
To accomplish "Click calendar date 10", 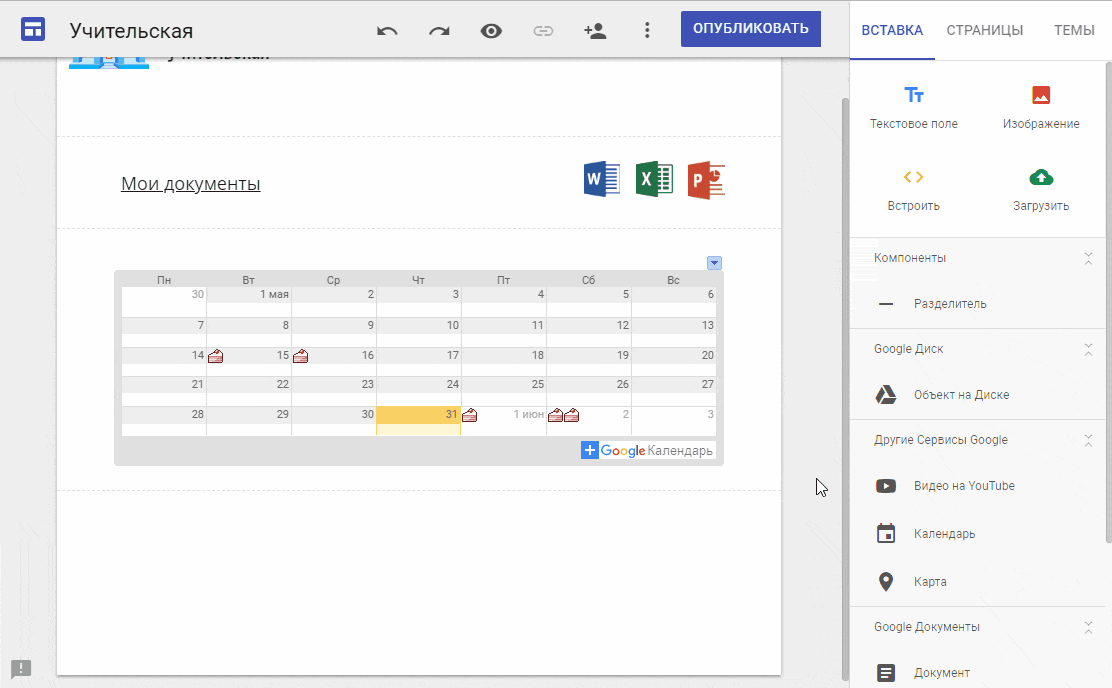I will [x=418, y=332].
